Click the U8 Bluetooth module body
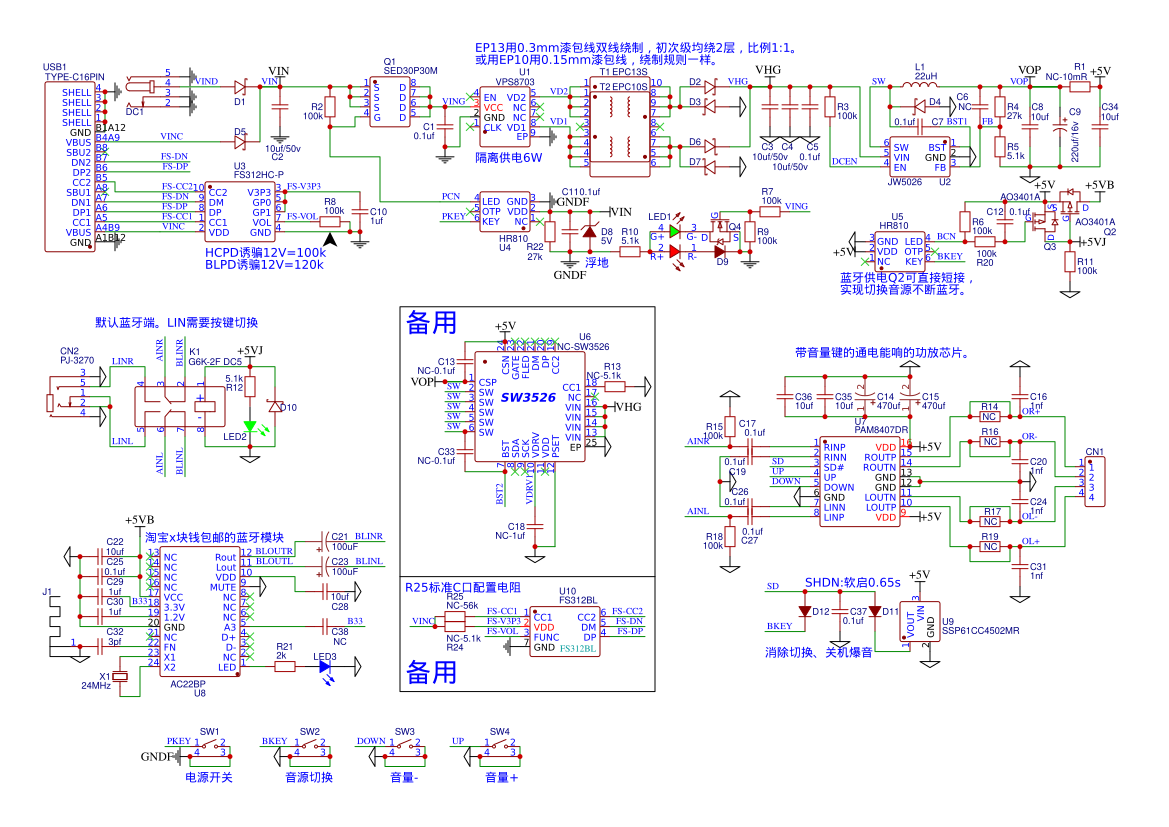 coord(200,612)
